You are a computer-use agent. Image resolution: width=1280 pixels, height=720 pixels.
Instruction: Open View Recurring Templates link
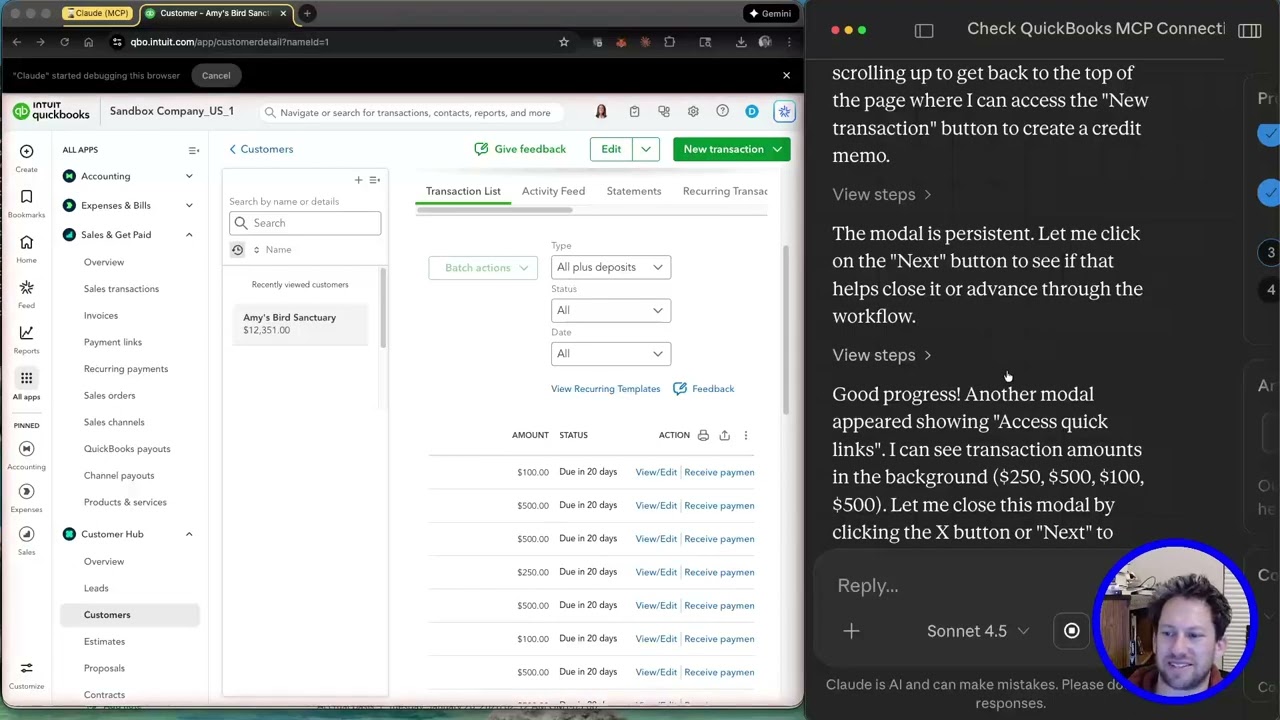605,389
